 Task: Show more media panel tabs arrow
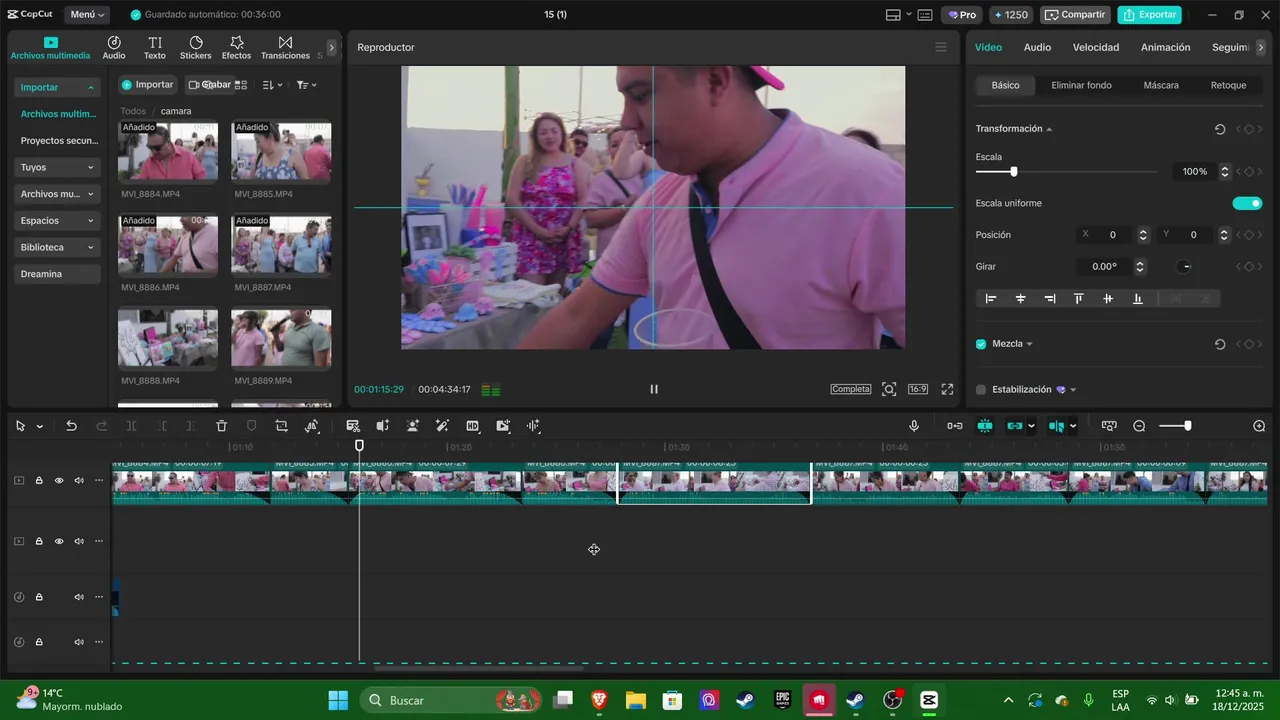pyautogui.click(x=331, y=47)
